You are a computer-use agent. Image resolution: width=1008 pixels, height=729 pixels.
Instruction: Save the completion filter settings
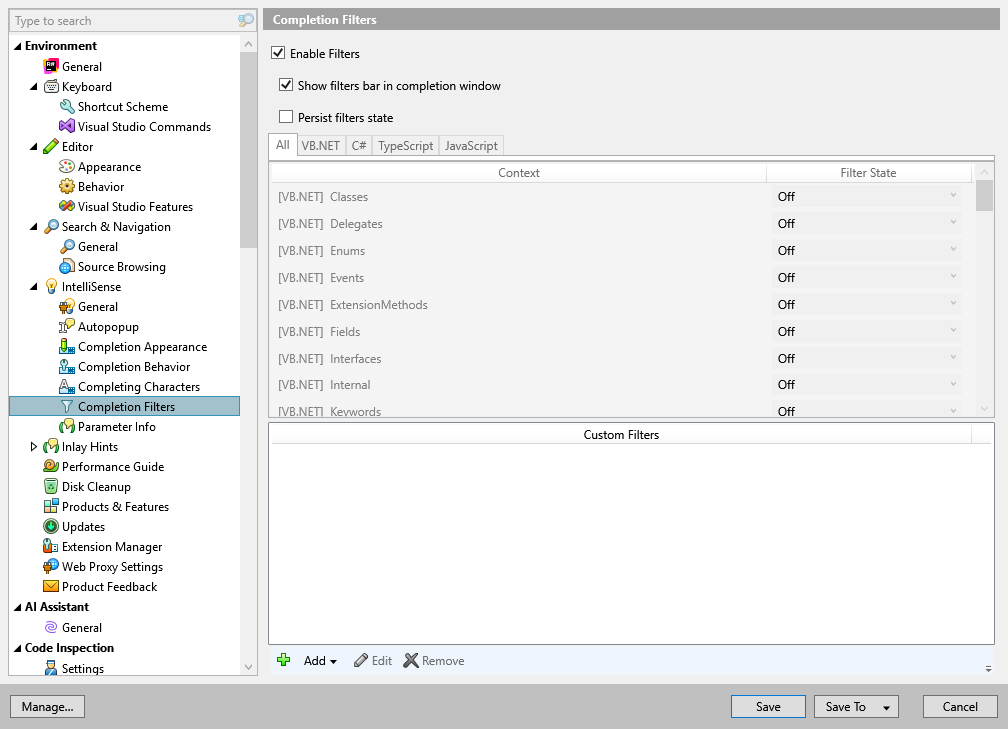pos(767,706)
